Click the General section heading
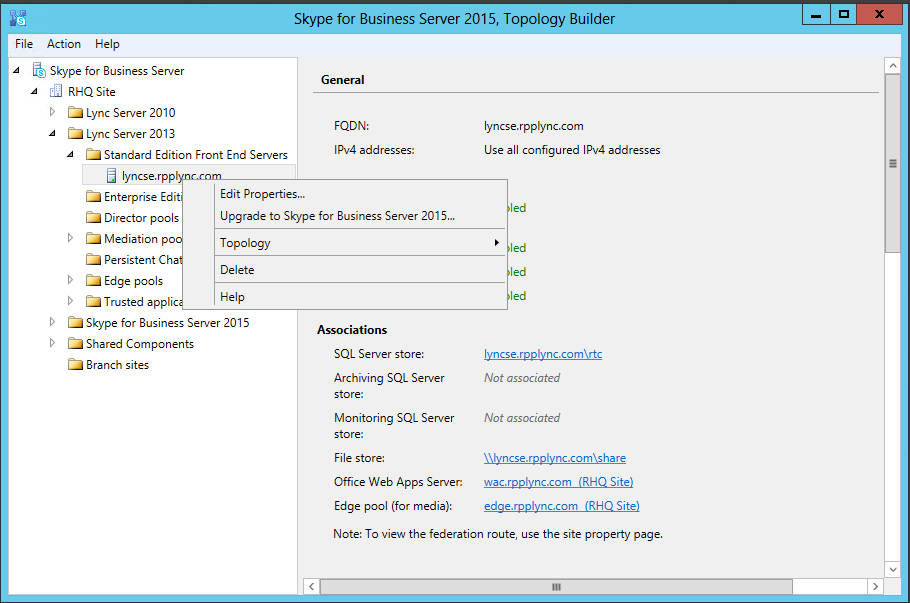Viewport: 910px width, 603px height. pyautogui.click(x=342, y=80)
